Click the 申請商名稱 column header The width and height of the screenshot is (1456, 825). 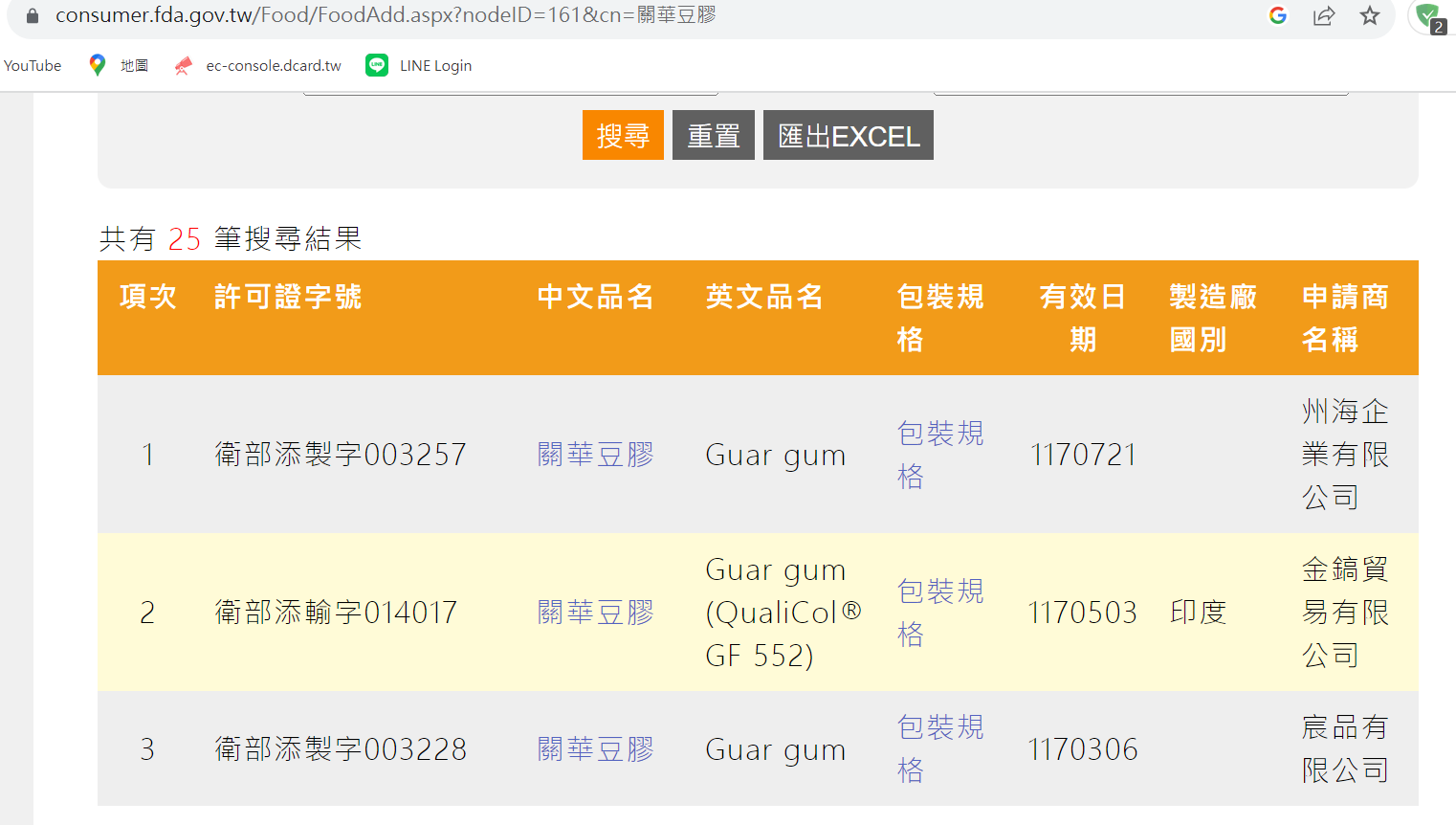point(1345,318)
